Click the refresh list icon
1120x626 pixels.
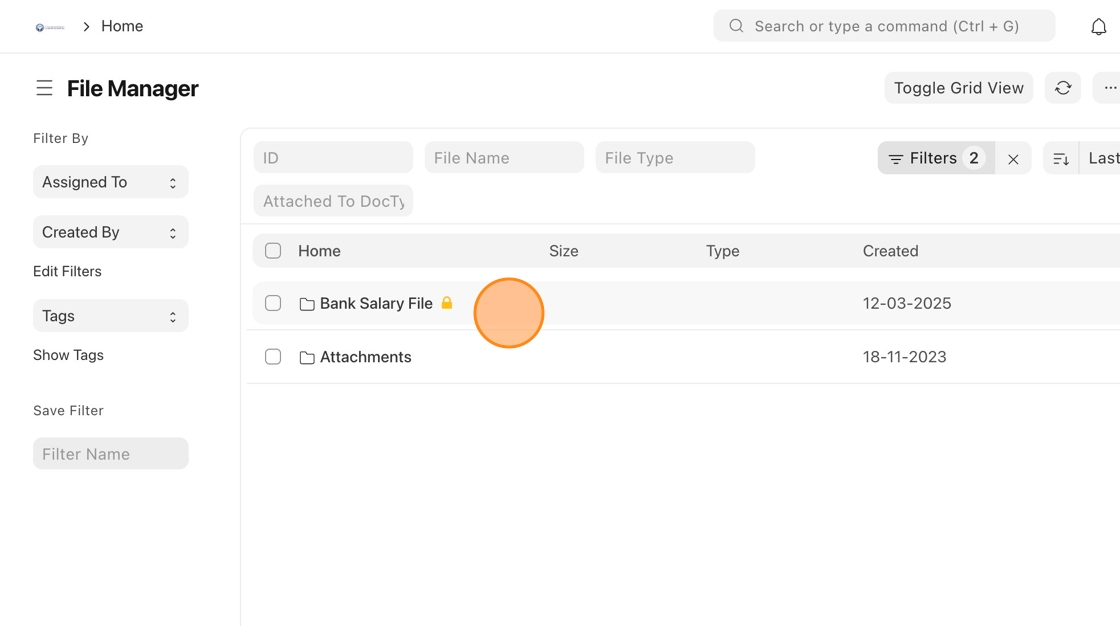click(1063, 88)
